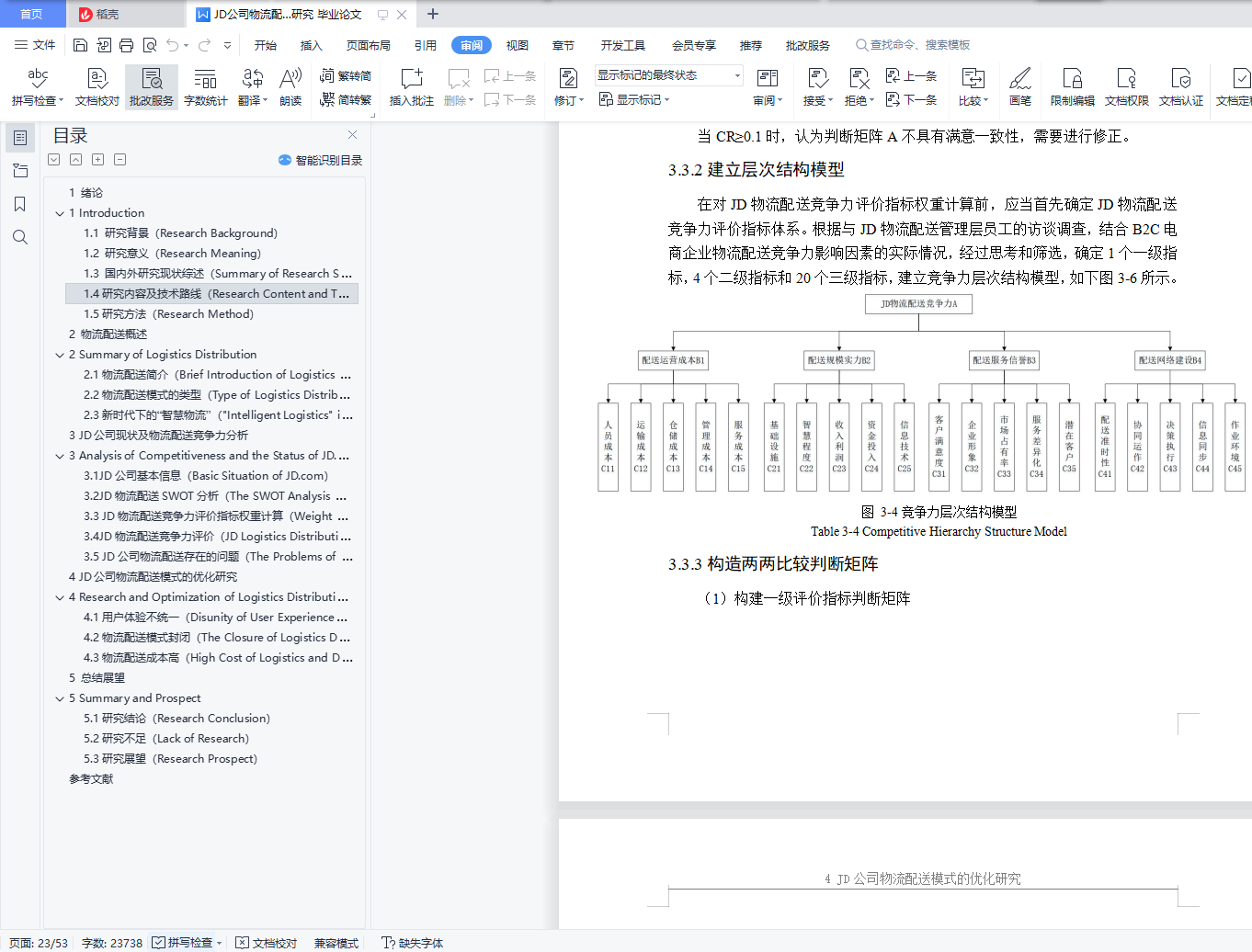Accept the revision using 接受
The height and width of the screenshot is (952, 1252).
tap(817, 87)
